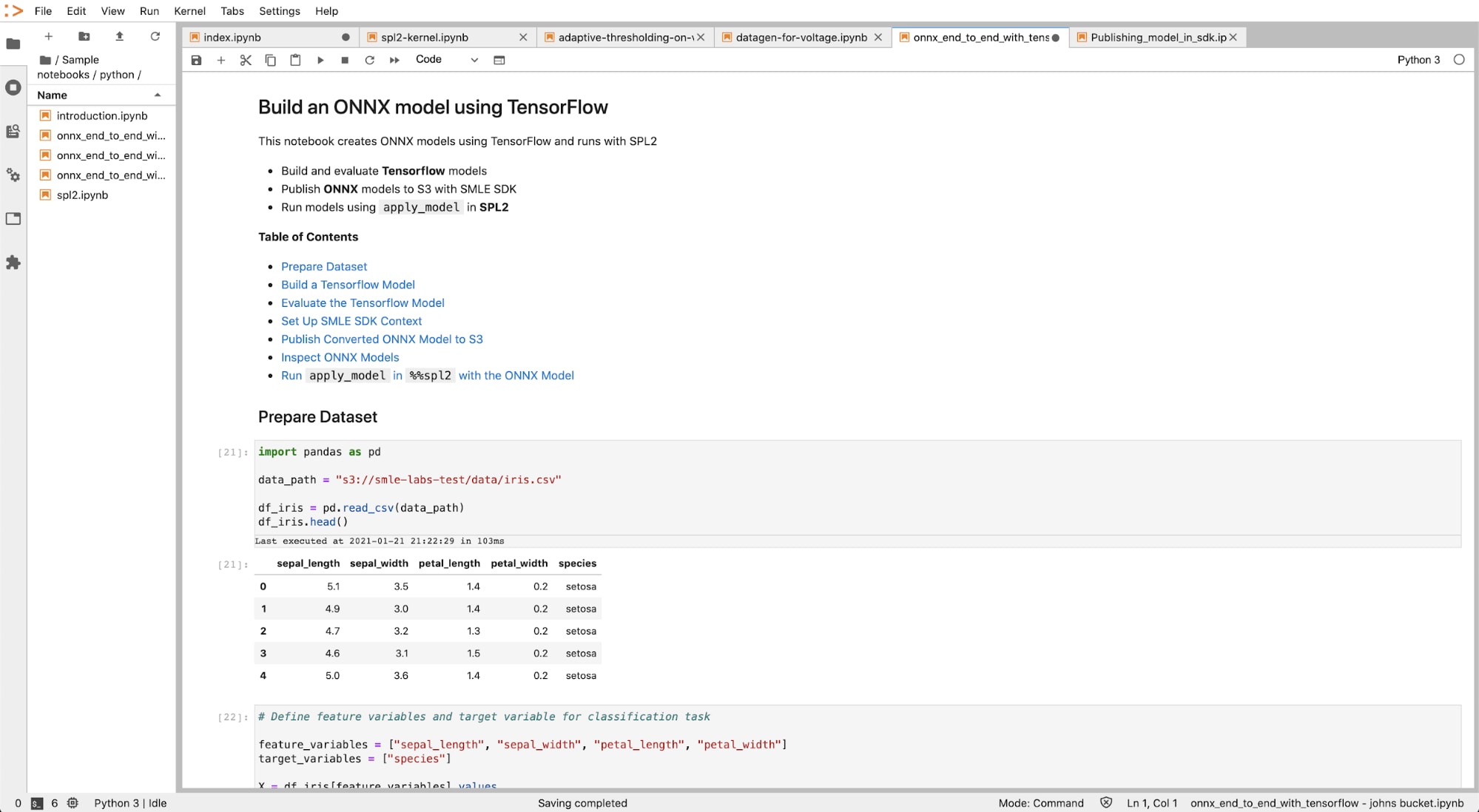The height and width of the screenshot is (812, 1479).
Task: Follow the Set Up SMLE SDK Context link
Action: [351, 321]
